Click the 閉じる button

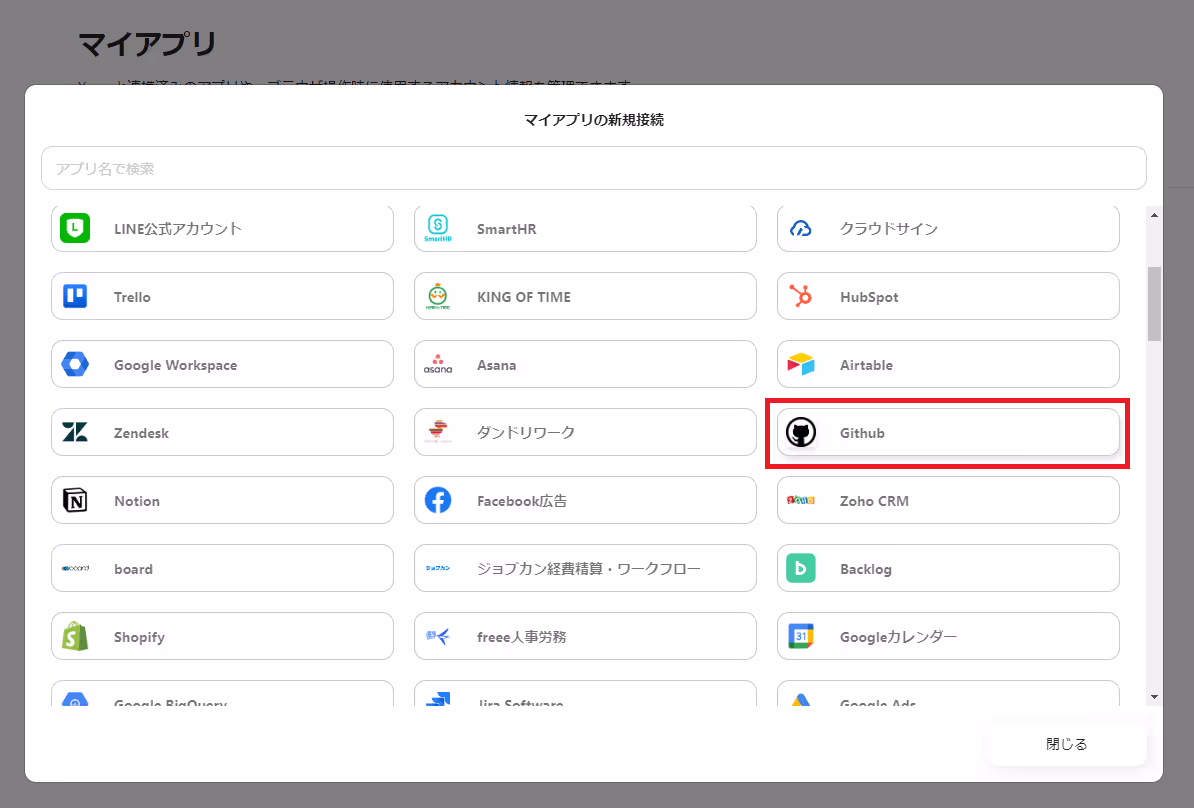pyautogui.click(x=1066, y=744)
